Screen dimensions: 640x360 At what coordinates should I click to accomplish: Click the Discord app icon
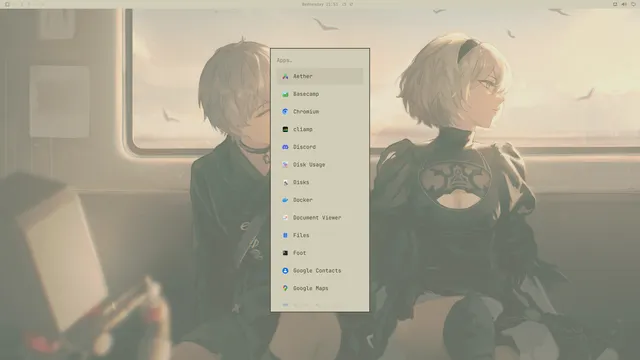point(285,147)
